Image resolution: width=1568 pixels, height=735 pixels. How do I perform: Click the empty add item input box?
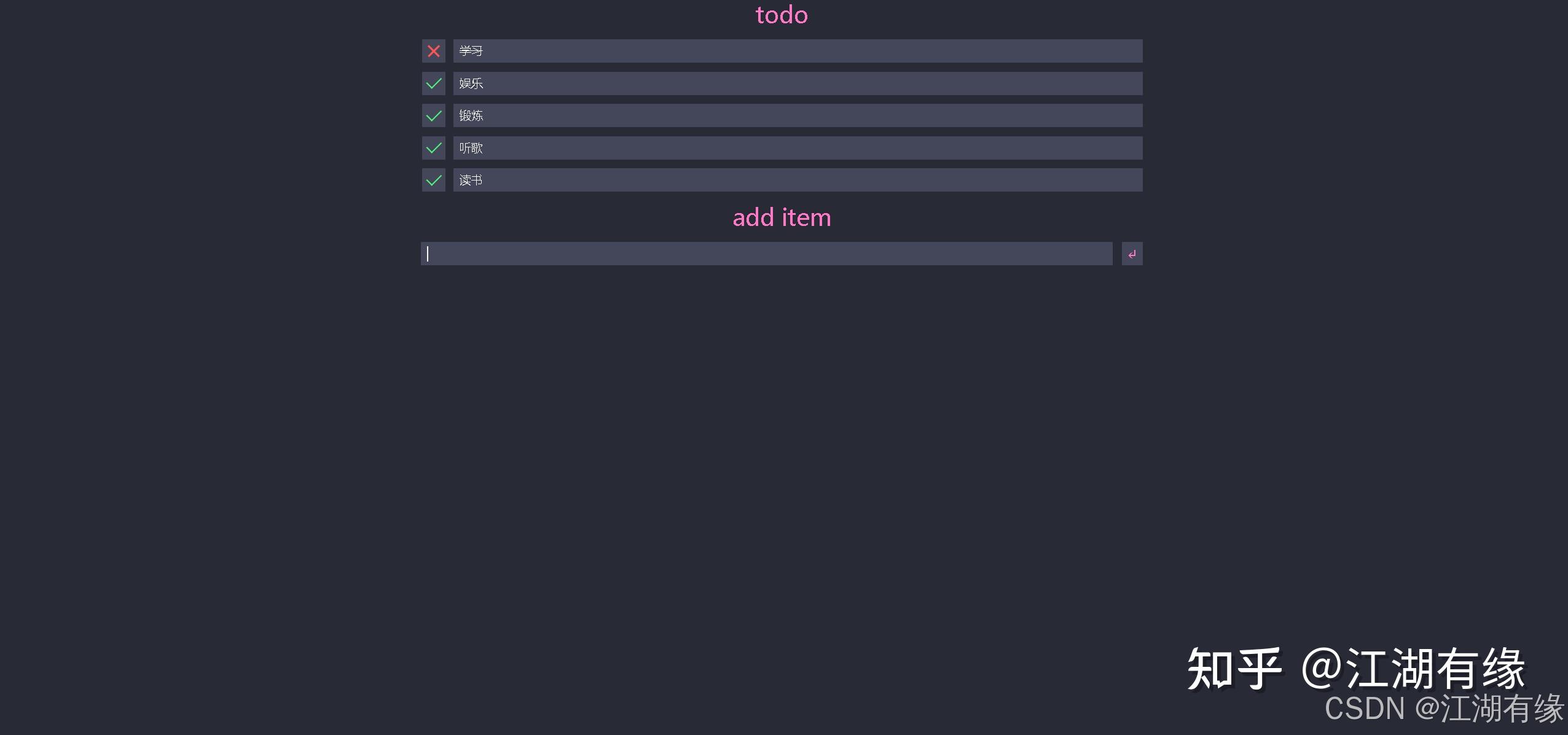tap(765, 253)
